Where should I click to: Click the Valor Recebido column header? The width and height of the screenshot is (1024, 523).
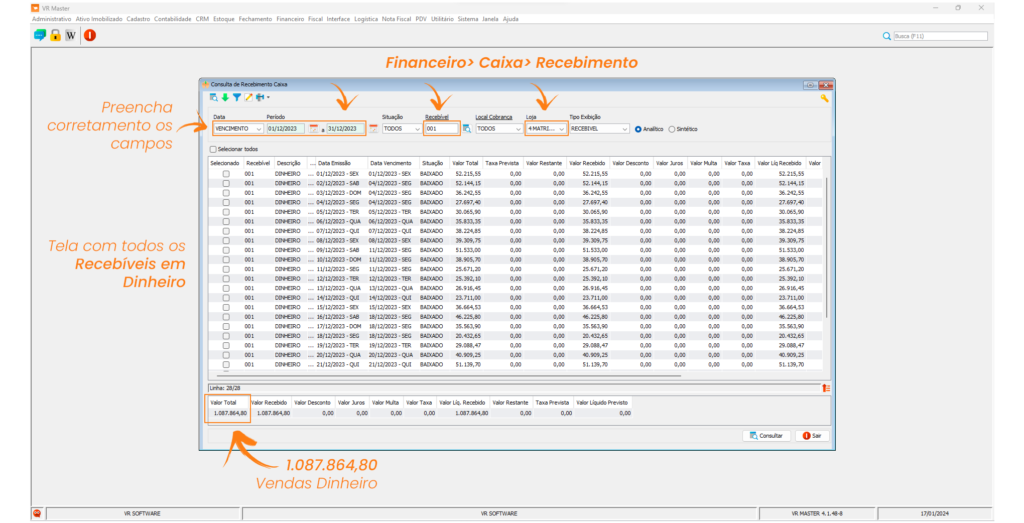(587, 163)
